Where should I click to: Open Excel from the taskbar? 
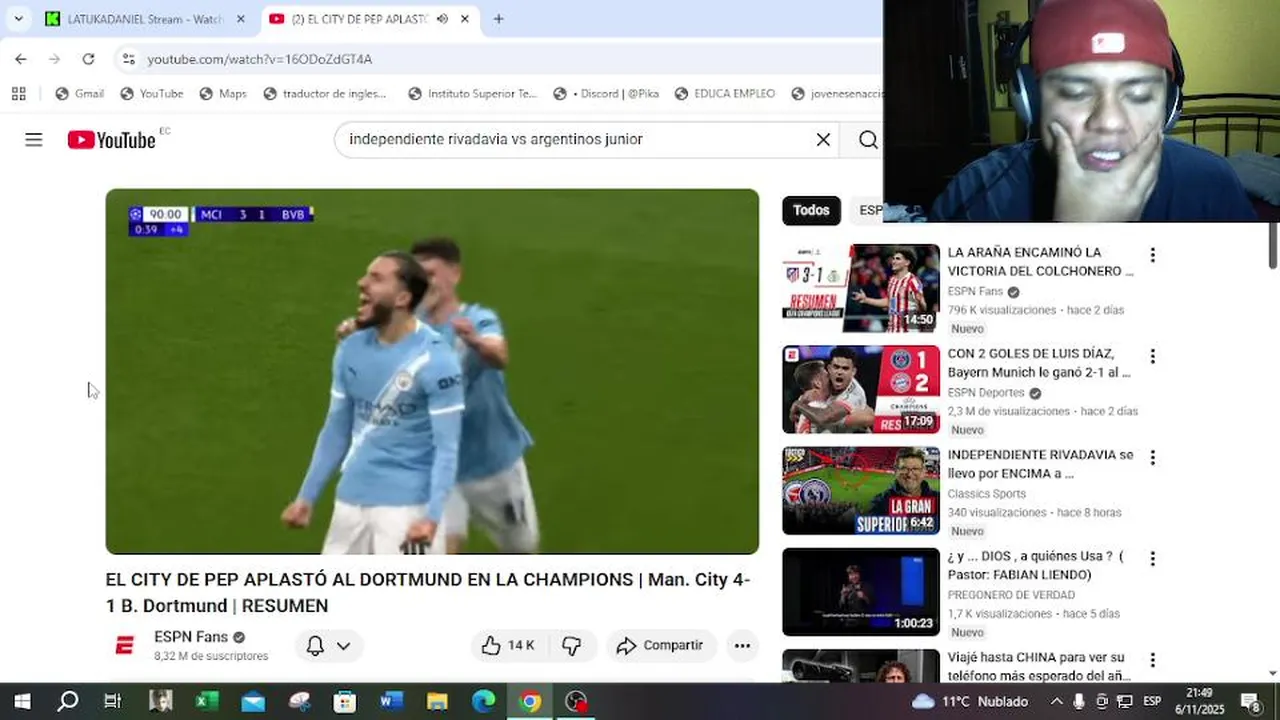coord(206,701)
